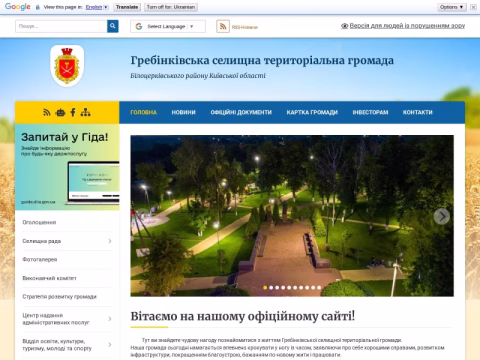Close the Google Translate bar

click(473, 7)
